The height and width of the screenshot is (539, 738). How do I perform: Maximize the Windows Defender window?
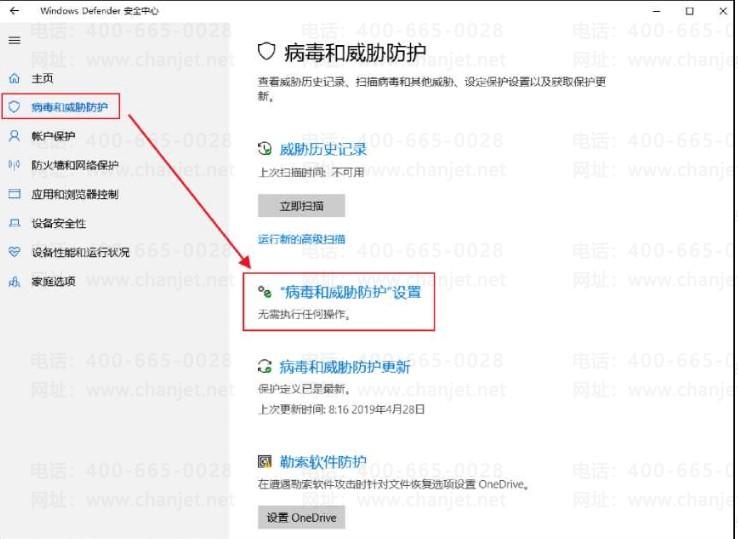pyautogui.click(x=690, y=11)
